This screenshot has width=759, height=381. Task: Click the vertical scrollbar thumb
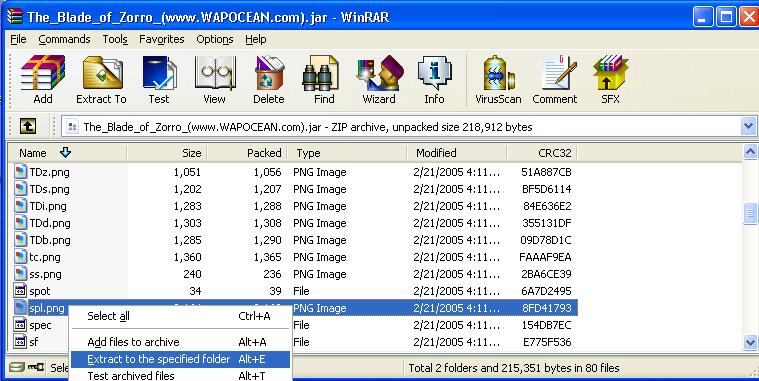750,213
